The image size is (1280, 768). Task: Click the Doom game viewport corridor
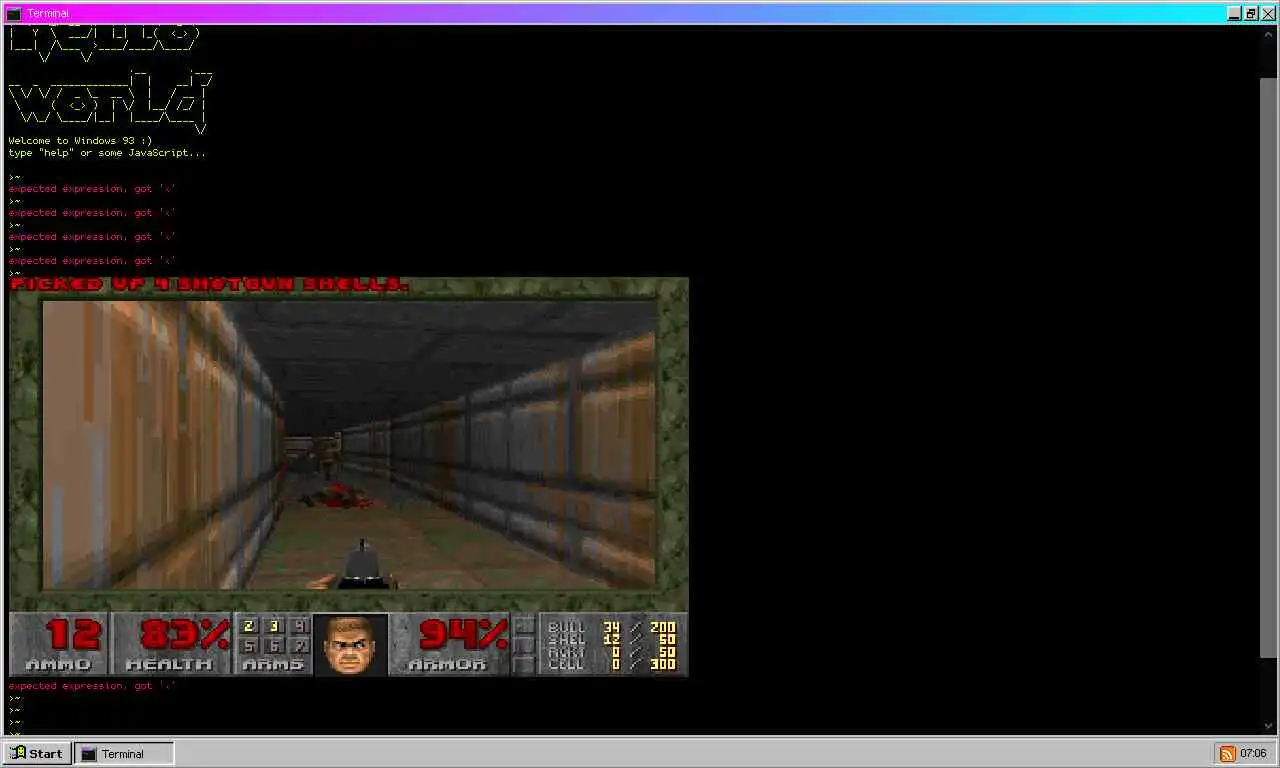pos(349,445)
